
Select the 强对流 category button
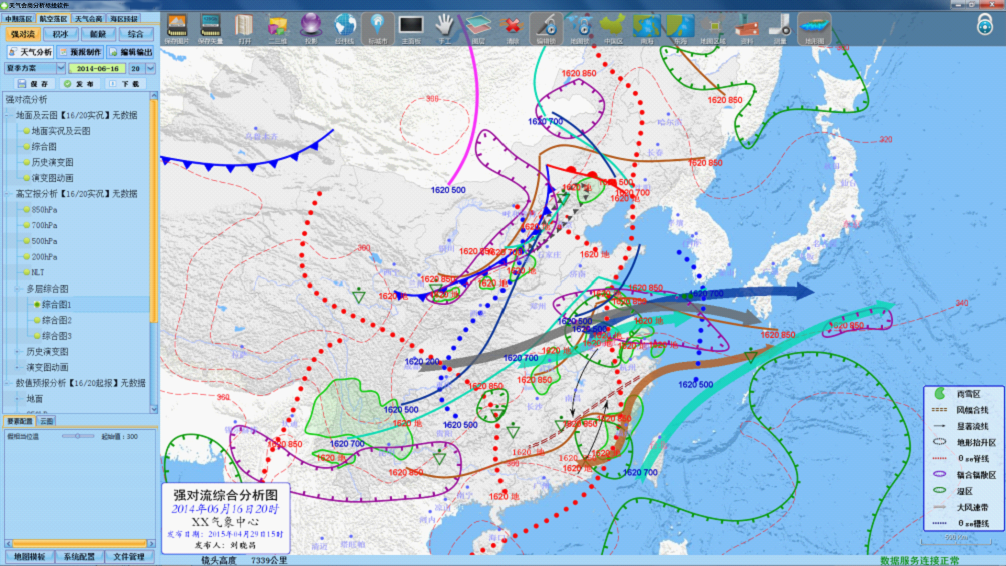pos(22,34)
